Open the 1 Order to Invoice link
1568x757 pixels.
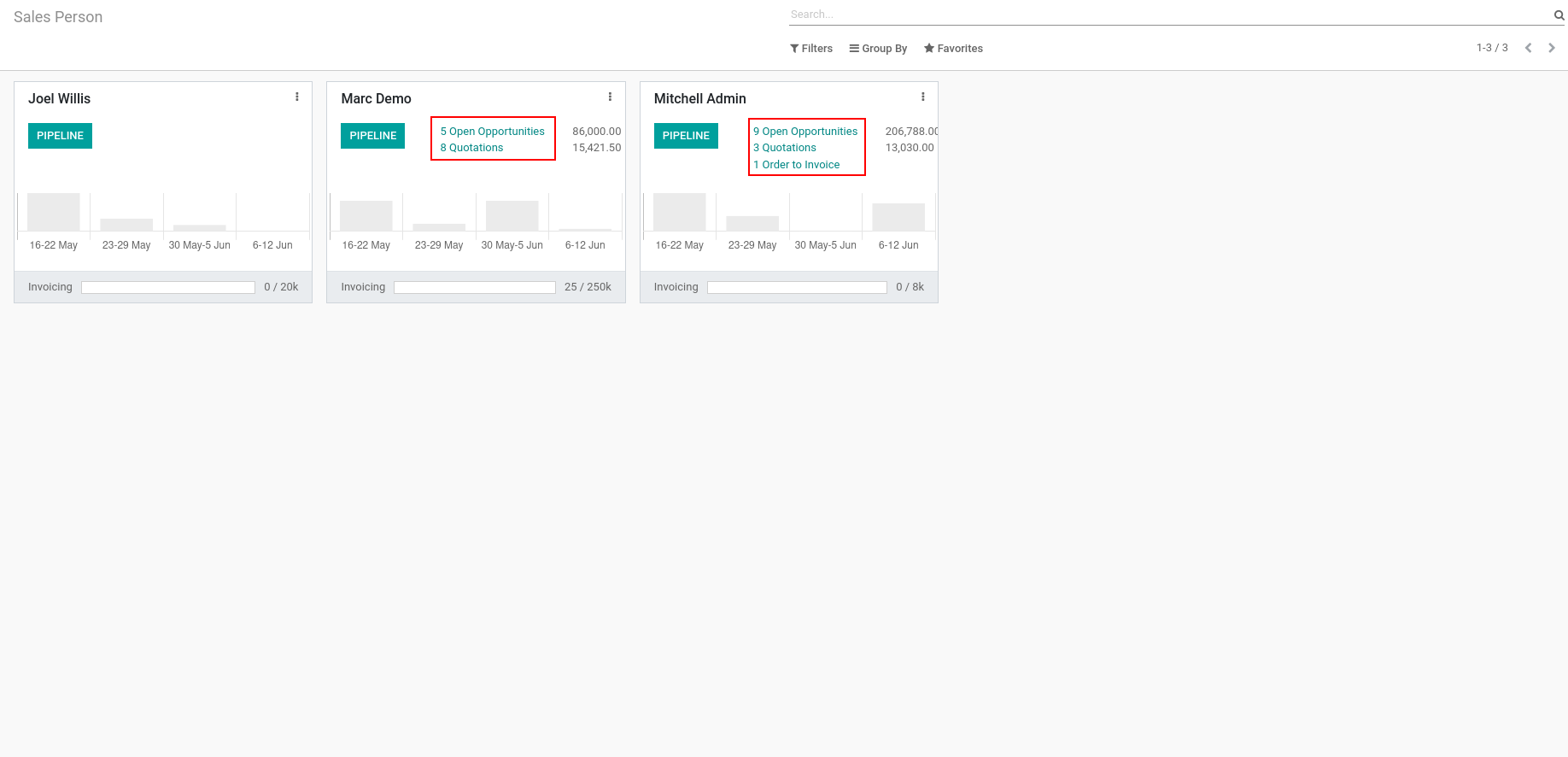tap(797, 165)
